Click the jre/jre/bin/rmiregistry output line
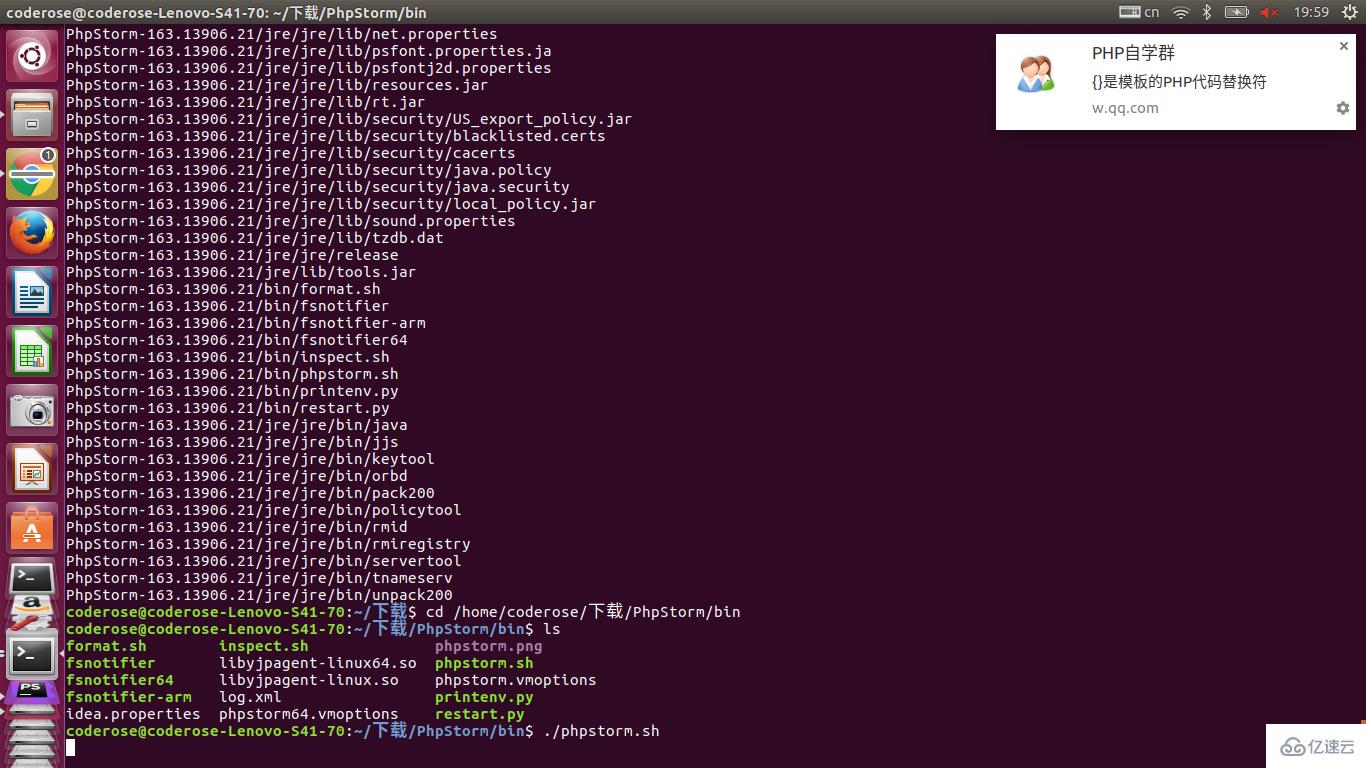1366x768 pixels. 268,544
